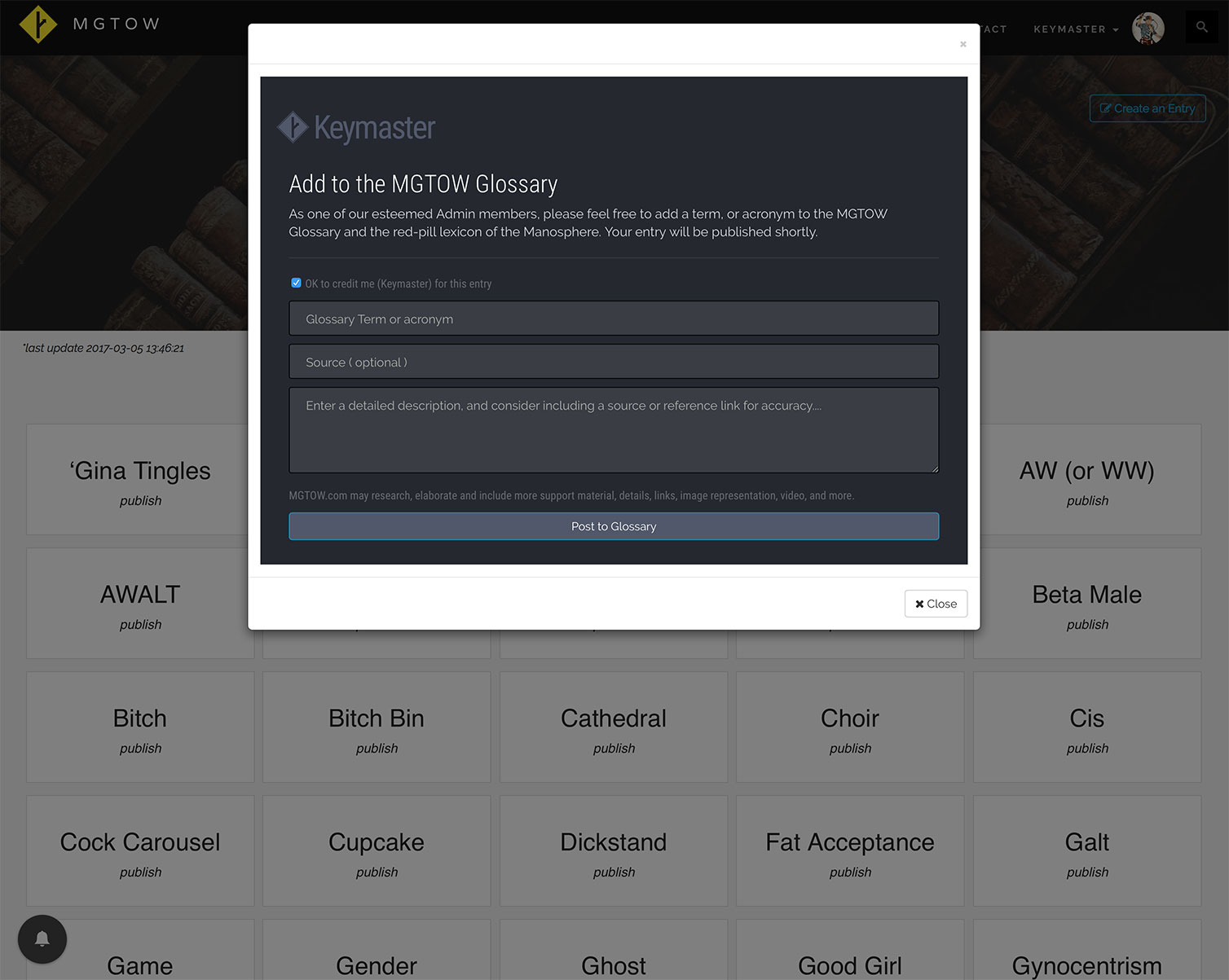Click the Glossary Term or acronym field

coord(613,319)
